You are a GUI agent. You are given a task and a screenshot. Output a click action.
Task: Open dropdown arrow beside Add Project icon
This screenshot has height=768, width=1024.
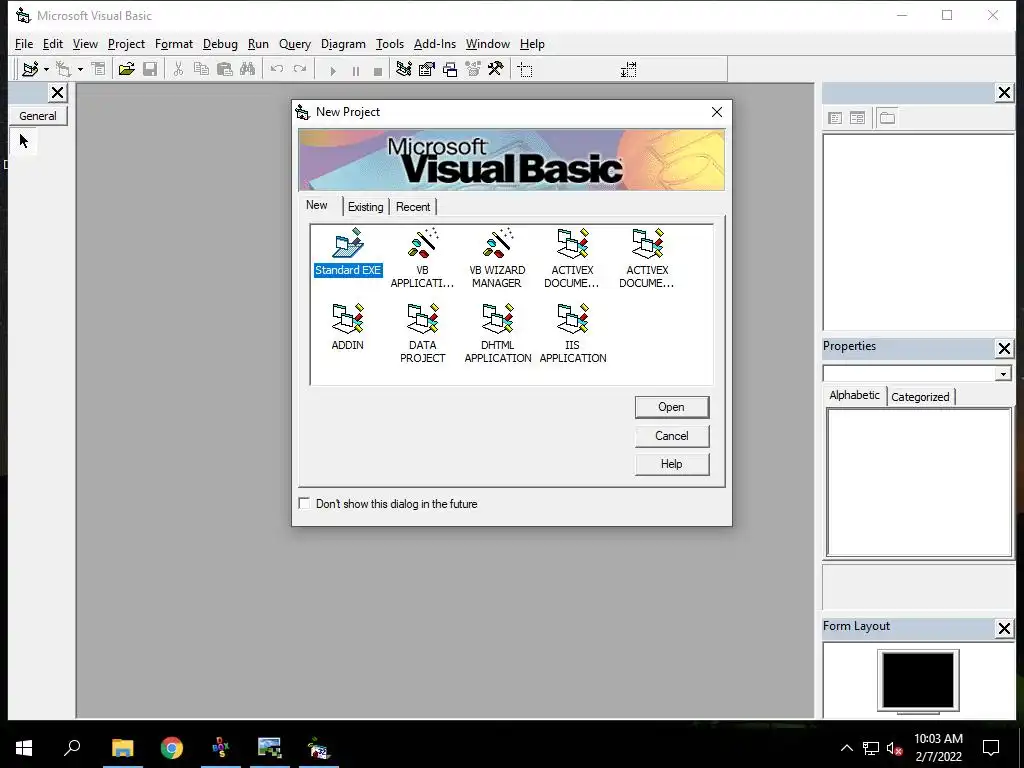pyautogui.click(x=46, y=69)
